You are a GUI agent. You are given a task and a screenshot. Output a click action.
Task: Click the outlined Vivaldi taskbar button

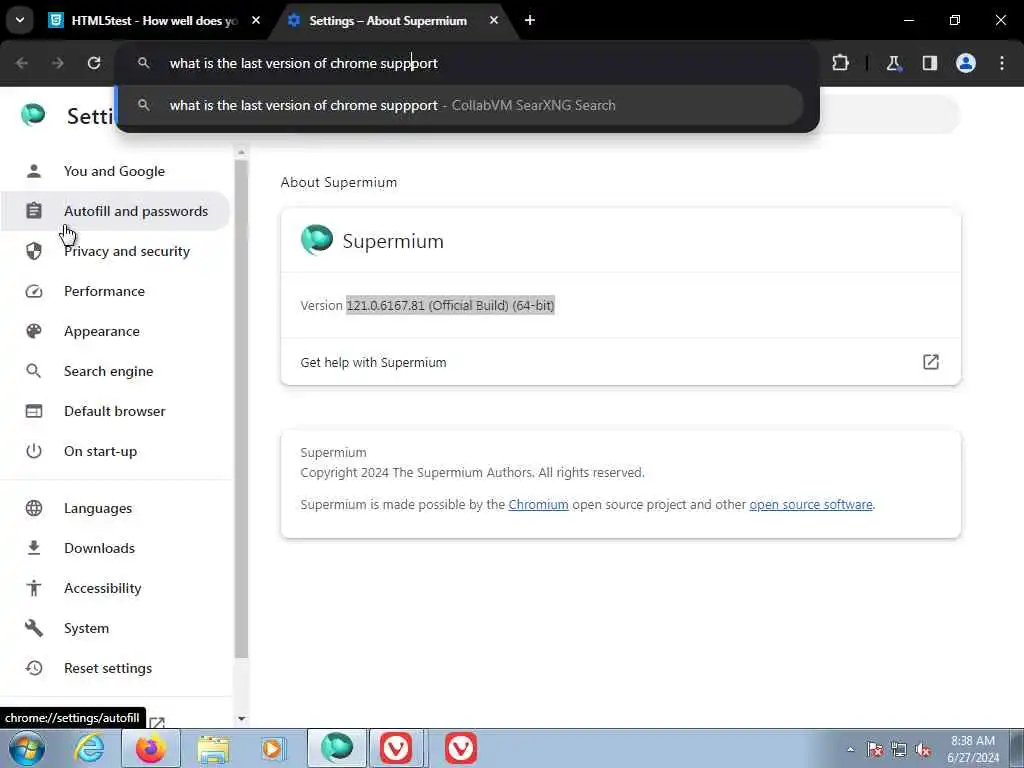[396, 748]
